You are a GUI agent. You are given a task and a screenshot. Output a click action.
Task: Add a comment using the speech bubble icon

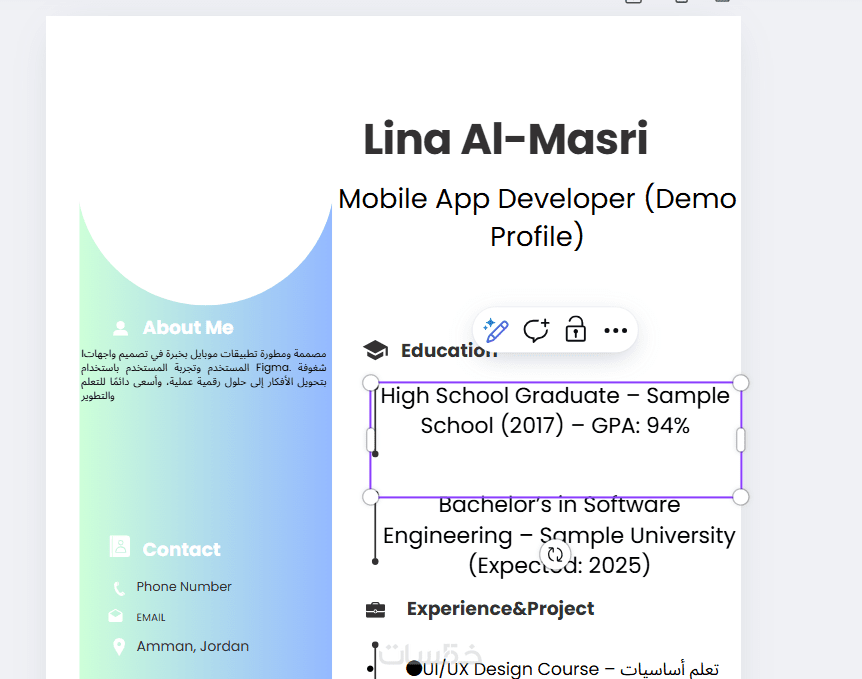tap(536, 330)
